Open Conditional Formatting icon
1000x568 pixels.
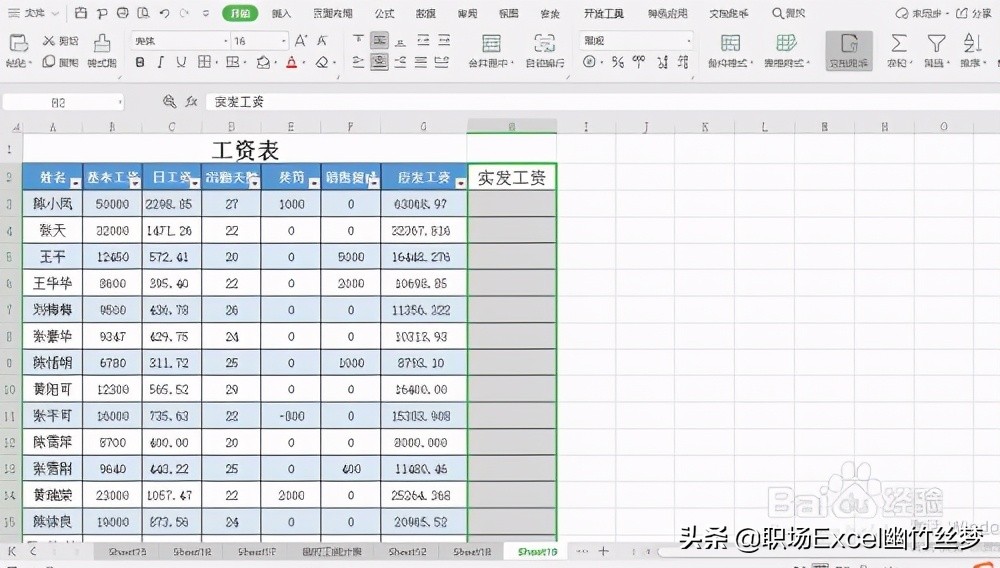[x=730, y=43]
